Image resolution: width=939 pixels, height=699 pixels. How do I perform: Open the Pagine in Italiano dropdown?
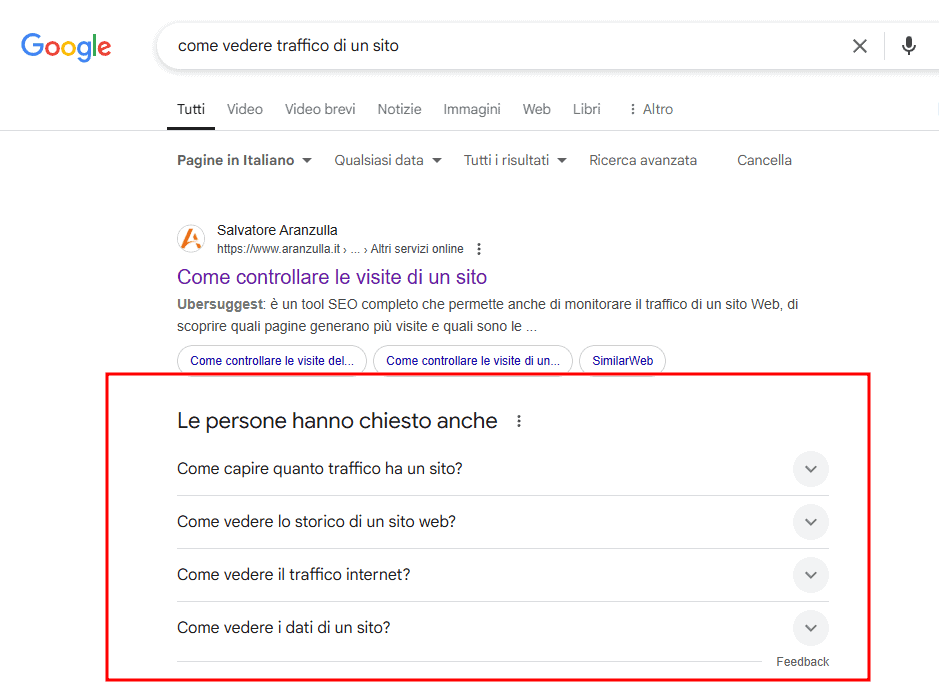point(244,160)
